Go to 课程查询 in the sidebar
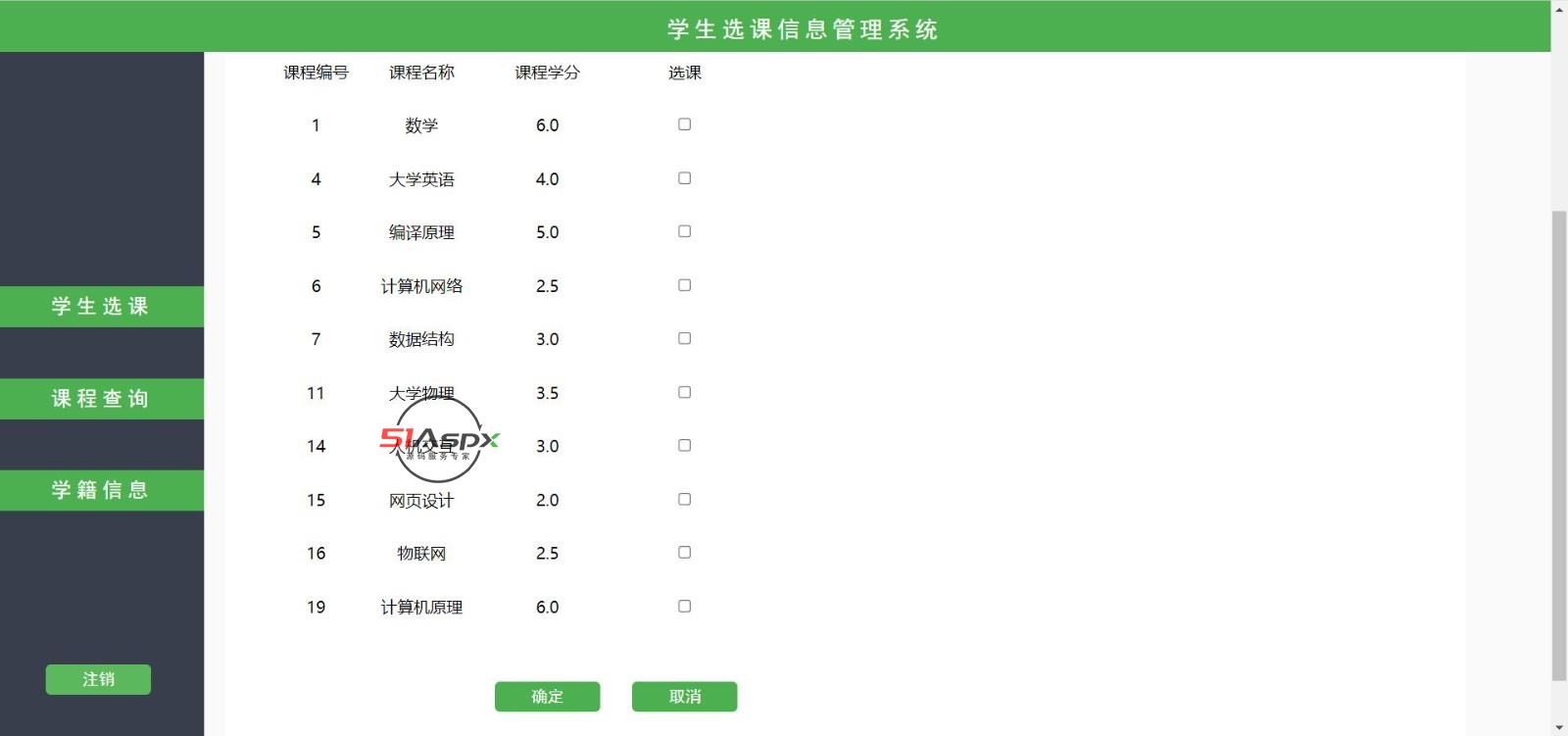The height and width of the screenshot is (736, 1568). [101, 399]
